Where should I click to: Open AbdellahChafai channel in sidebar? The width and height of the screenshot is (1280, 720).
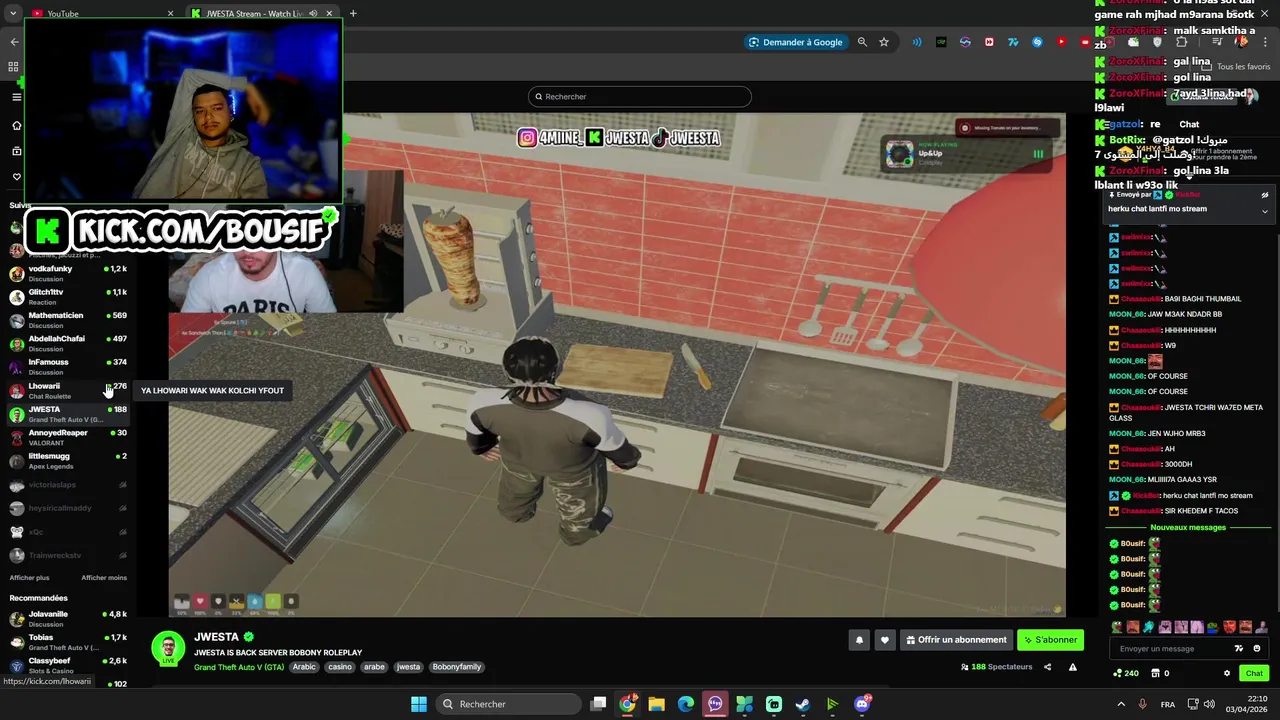(68, 343)
